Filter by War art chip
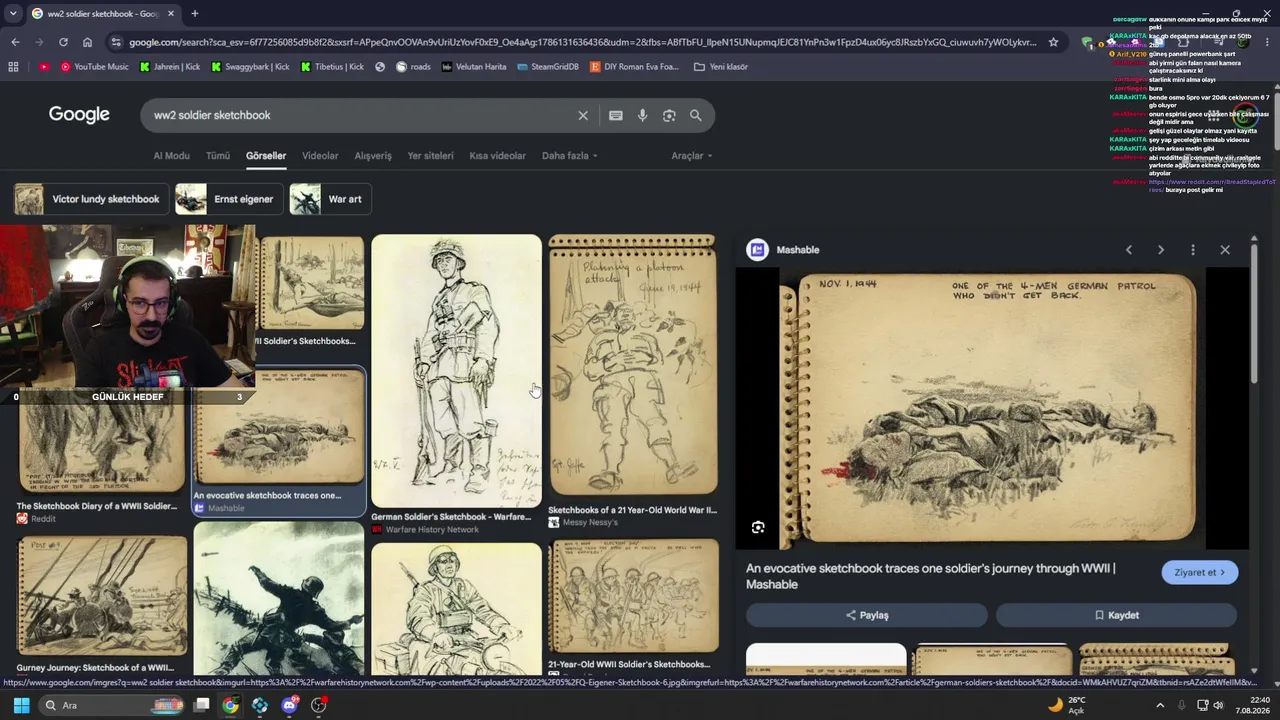Screen dimensions: 1280x720 tap(330, 199)
